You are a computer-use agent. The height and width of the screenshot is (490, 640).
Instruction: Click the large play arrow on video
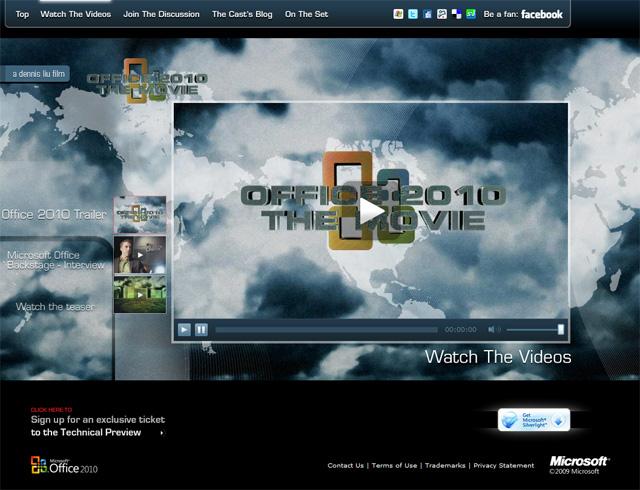click(x=371, y=211)
